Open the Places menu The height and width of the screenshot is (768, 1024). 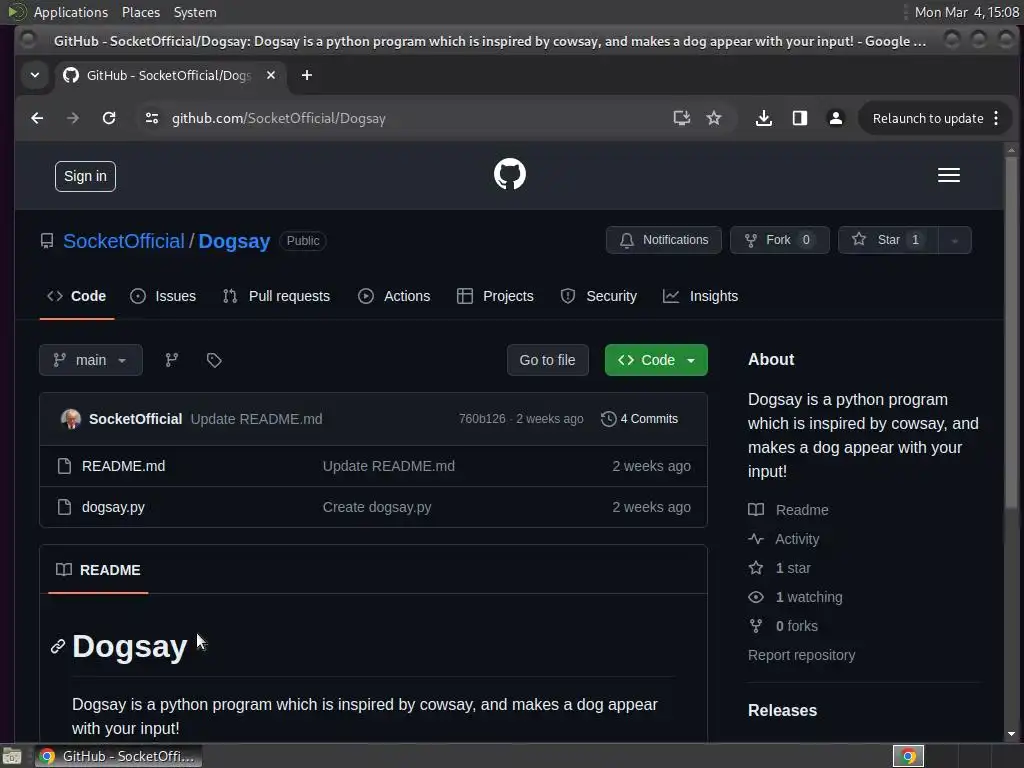[x=140, y=12]
